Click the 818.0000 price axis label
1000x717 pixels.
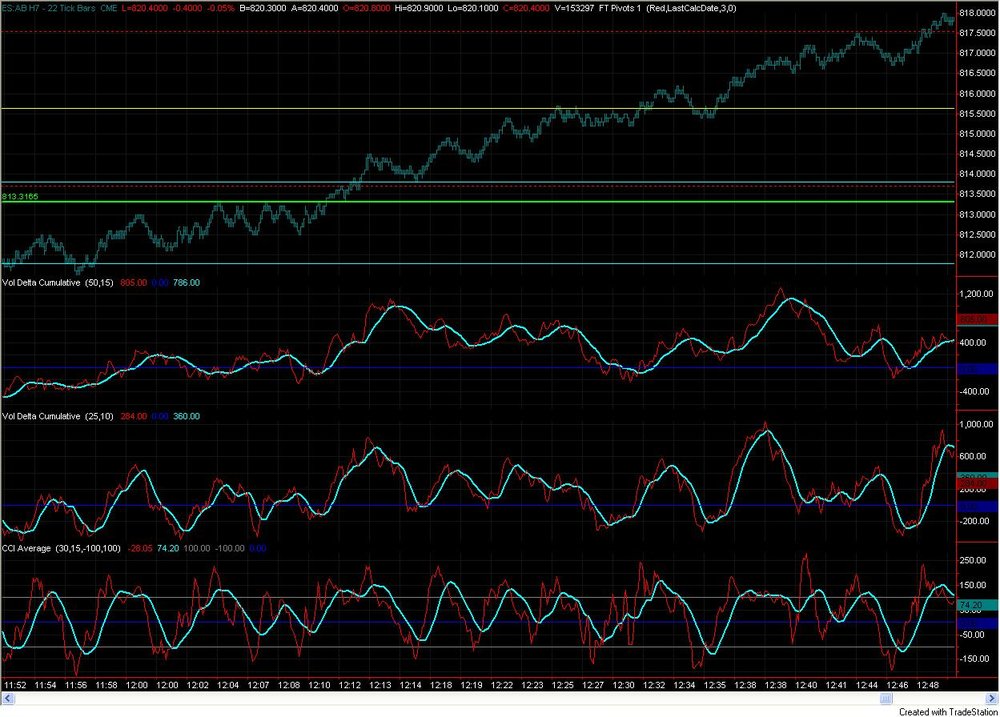pyautogui.click(x=977, y=13)
